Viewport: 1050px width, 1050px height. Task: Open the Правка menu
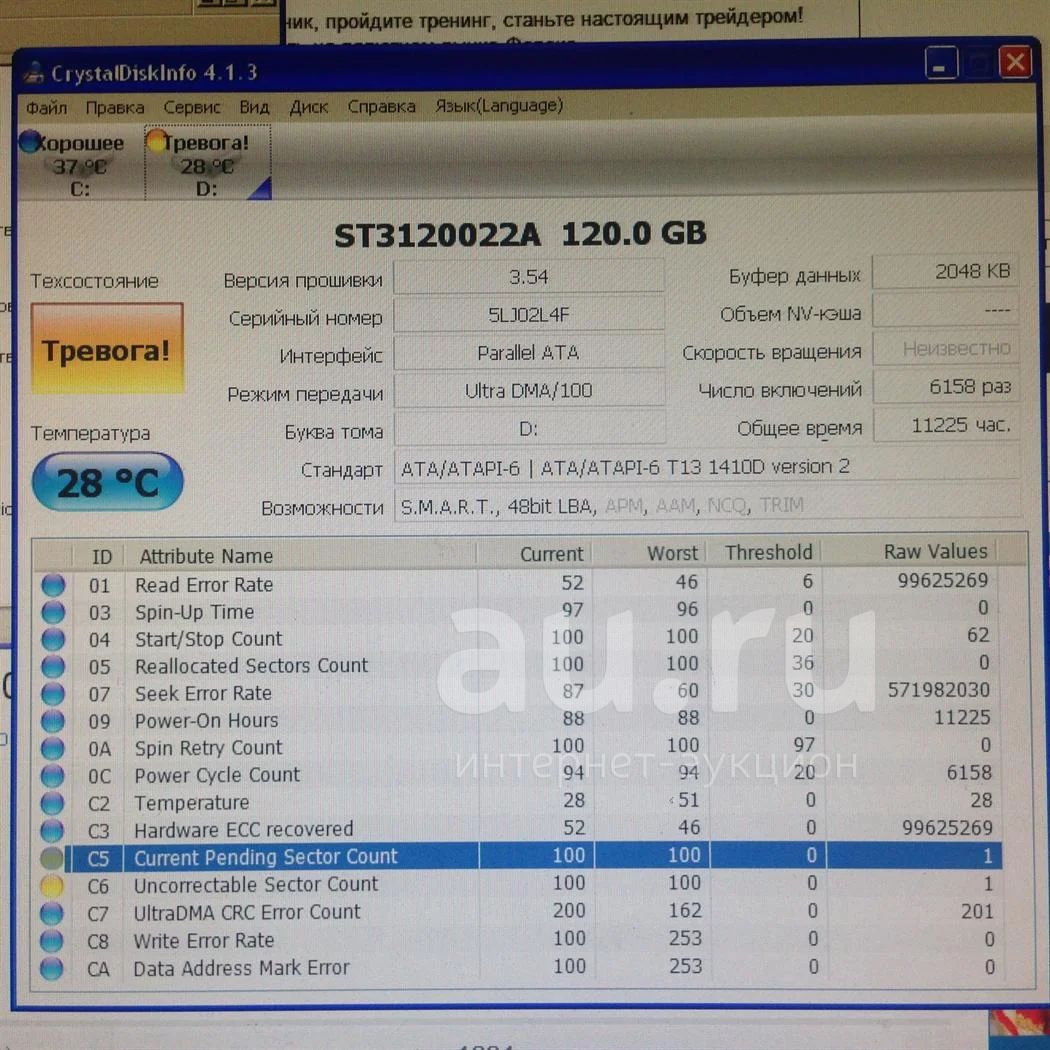115,108
